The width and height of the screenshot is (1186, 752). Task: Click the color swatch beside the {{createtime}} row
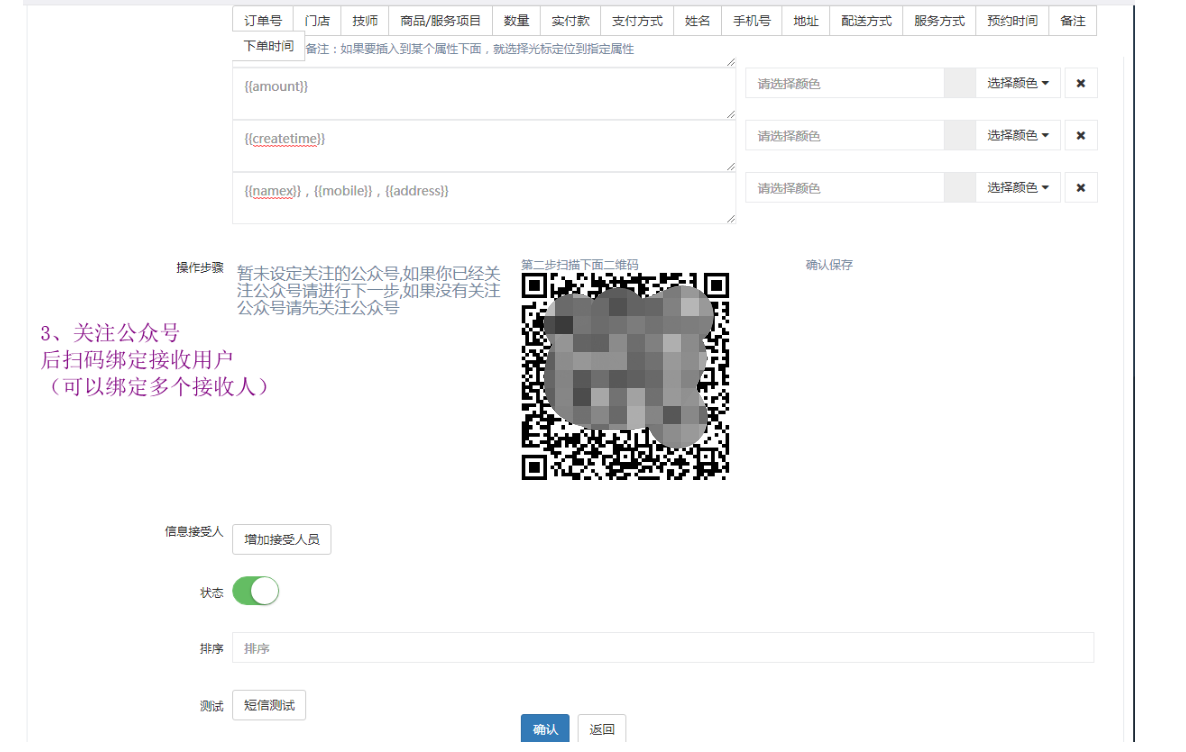tap(960, 135)
